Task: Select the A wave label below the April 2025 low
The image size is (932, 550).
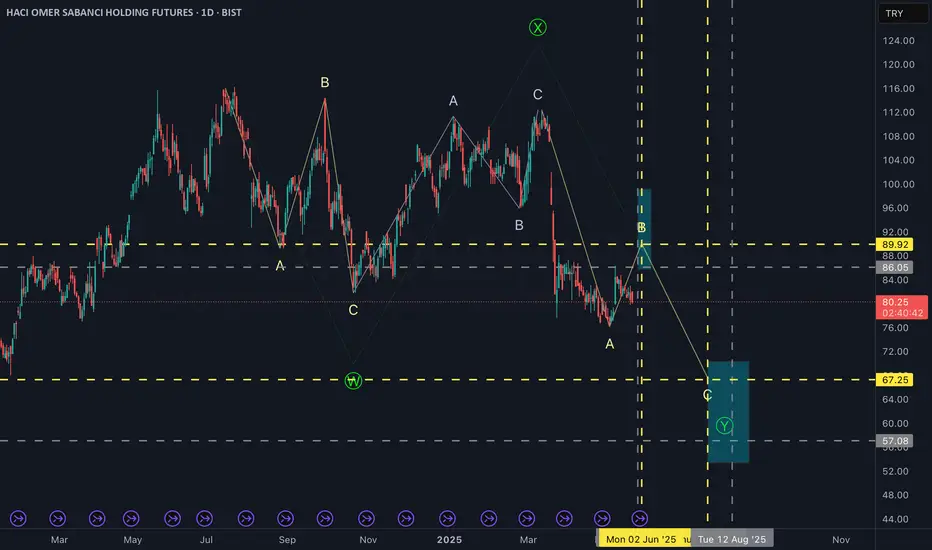Action: 609,344
